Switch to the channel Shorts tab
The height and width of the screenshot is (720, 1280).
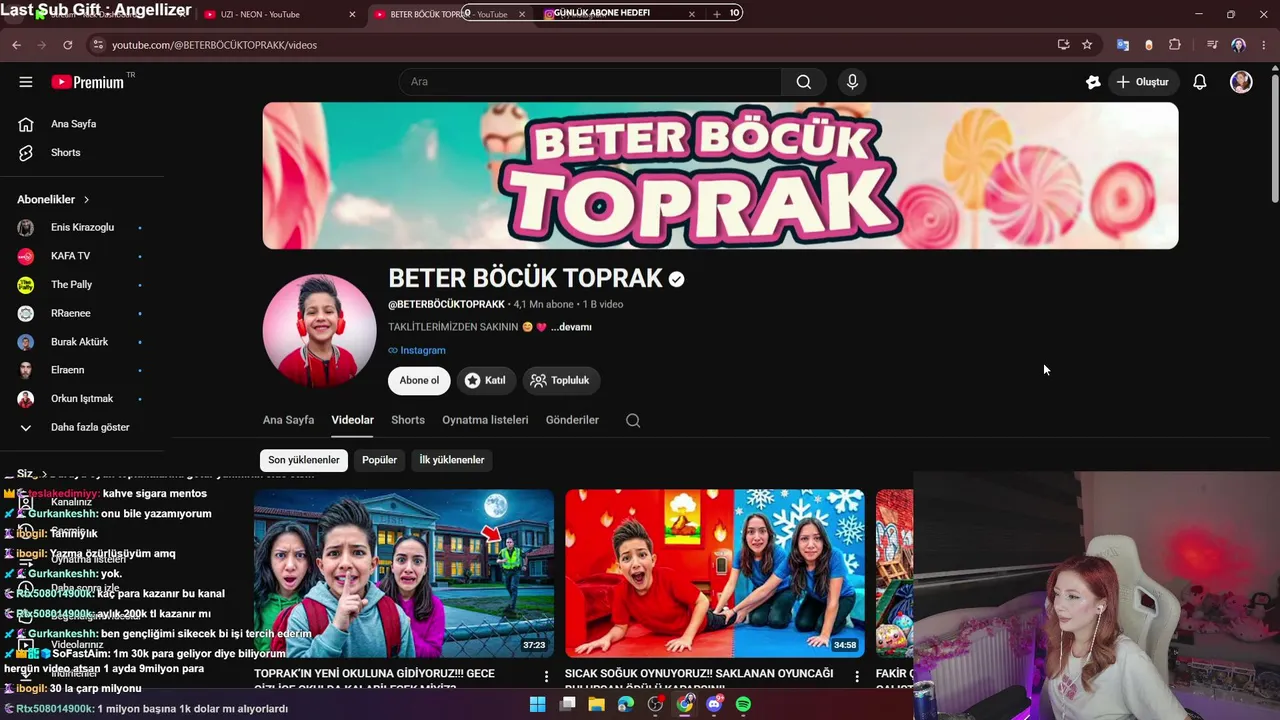click(408, 420)
